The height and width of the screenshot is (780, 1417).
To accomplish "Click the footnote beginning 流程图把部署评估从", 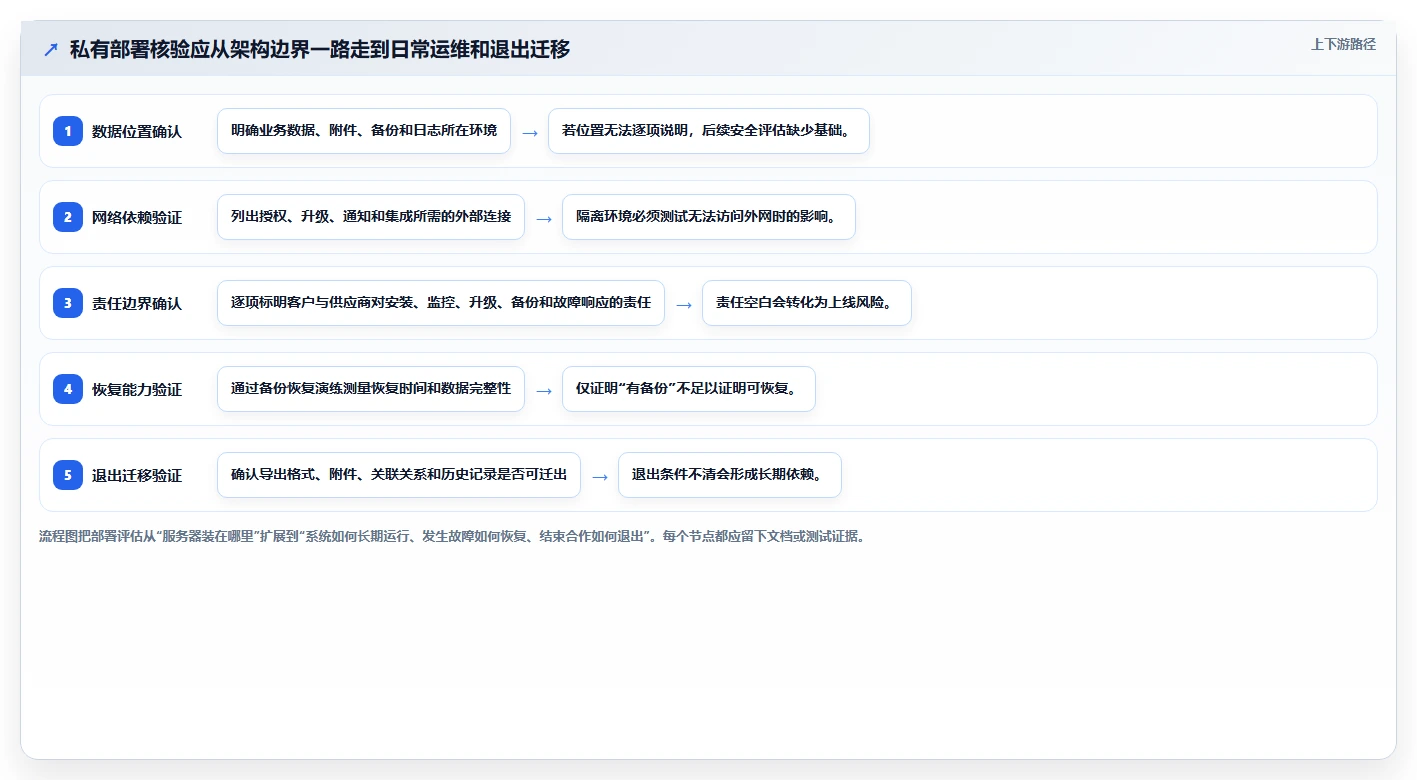I will [452, 536].
